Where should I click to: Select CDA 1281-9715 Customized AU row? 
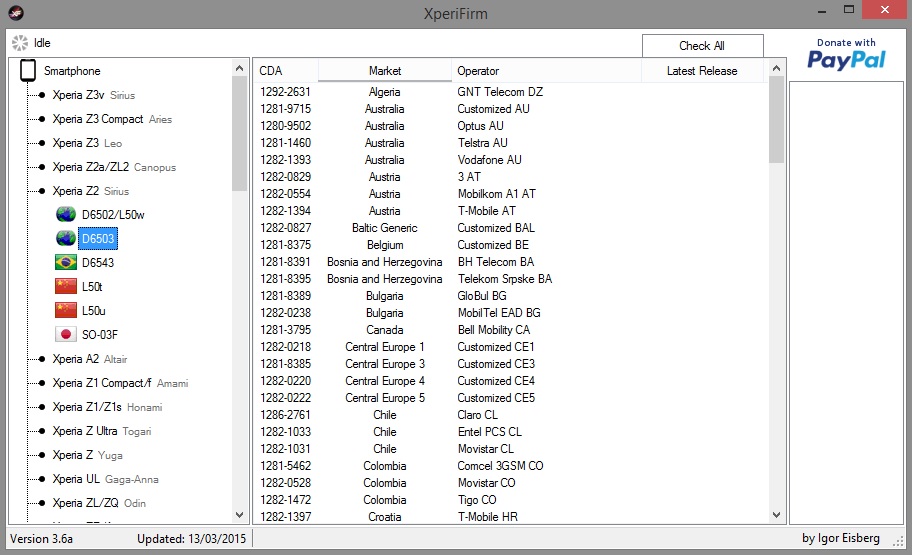[511, 109]
